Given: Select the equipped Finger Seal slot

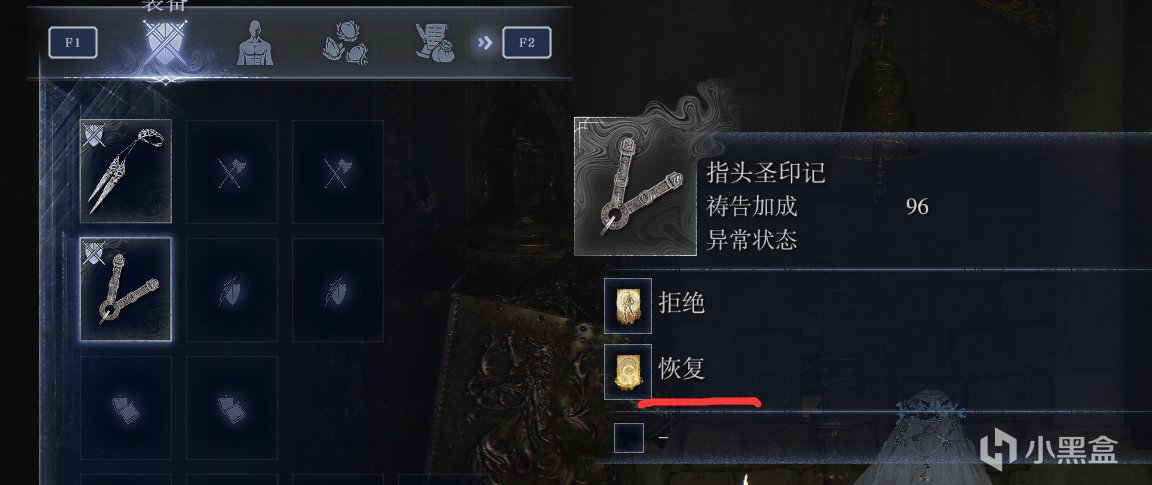Looking at the screenshot, I should point(126,289).
